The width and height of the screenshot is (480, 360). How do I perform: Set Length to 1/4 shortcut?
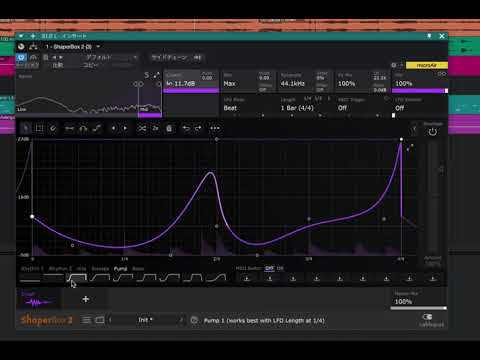(307, 99)
